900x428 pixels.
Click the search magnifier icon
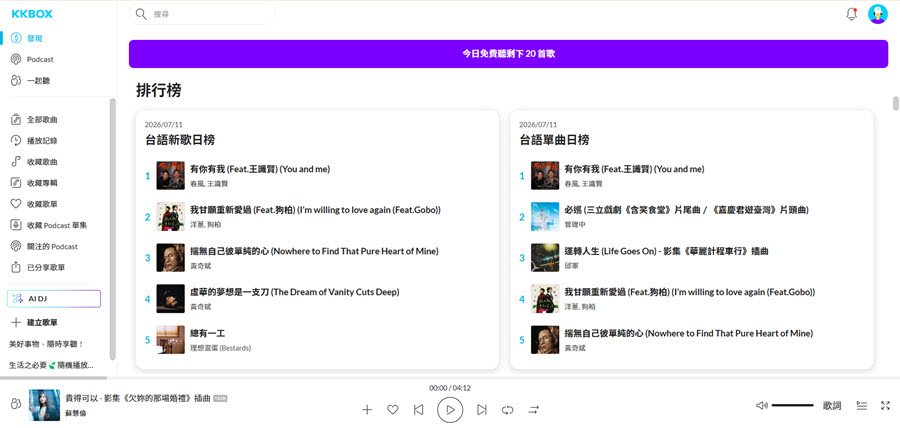pyautogui.click(x=141, y=14)
